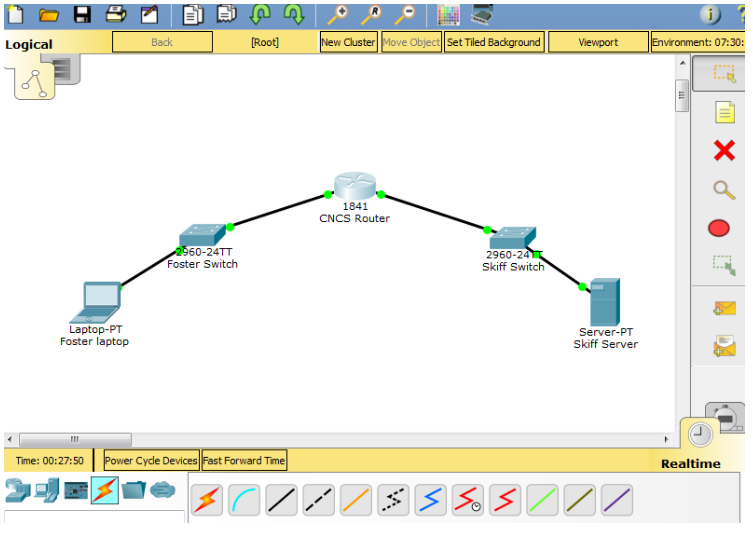Pick the purple USB cable
The height and width of the screenshot is (535, 753).
(617, 500)
